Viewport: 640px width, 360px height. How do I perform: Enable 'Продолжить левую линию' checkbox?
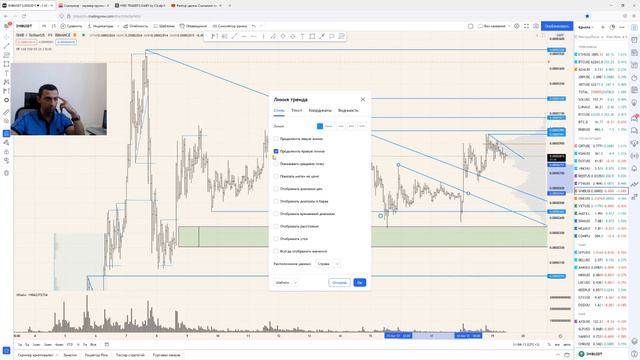276,139
